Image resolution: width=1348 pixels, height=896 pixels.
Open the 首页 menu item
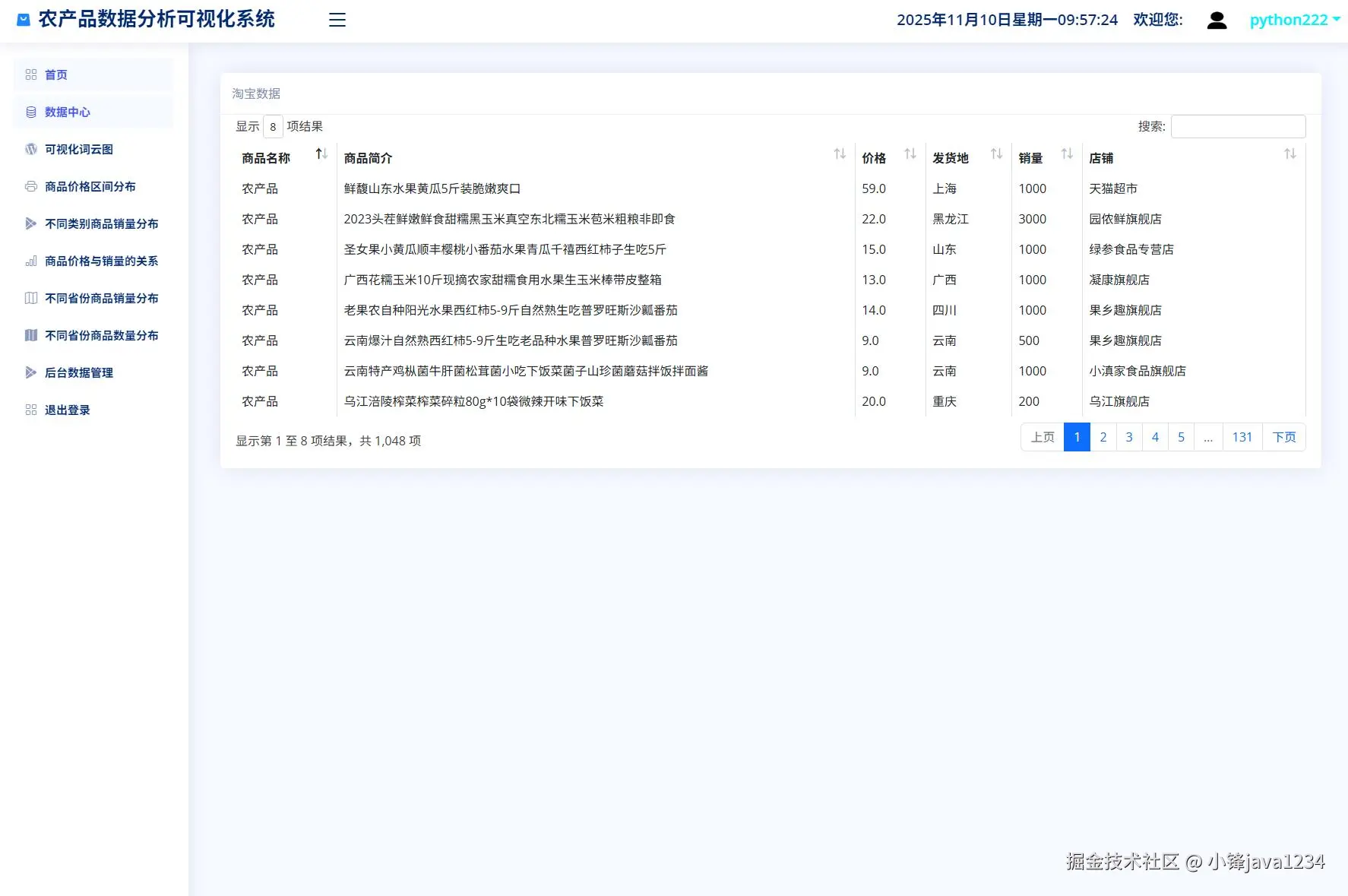click(x=93, y=74)
